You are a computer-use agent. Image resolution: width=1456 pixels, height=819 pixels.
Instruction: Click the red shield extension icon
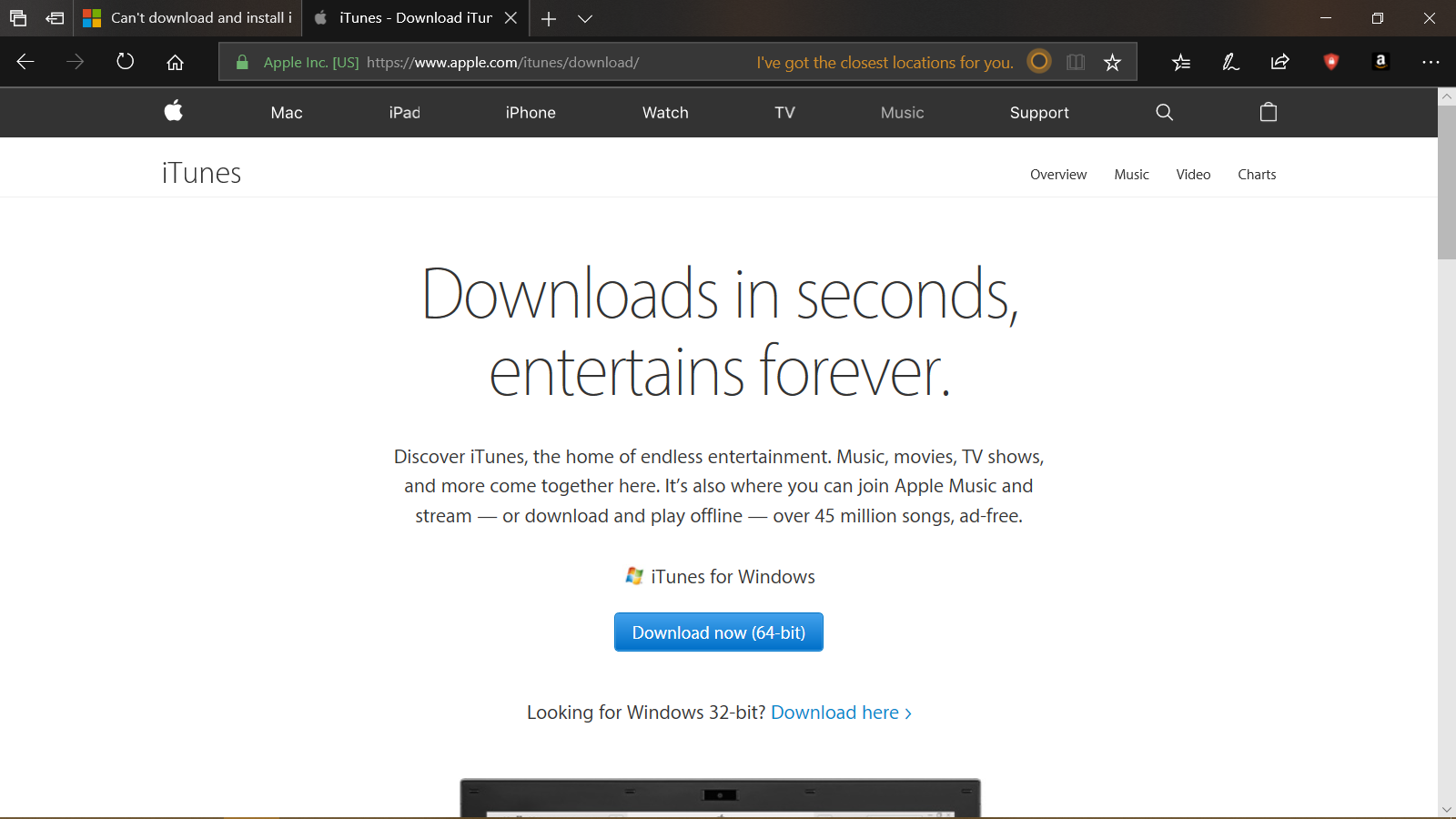pyautogui.click(x=1331, y=62)
